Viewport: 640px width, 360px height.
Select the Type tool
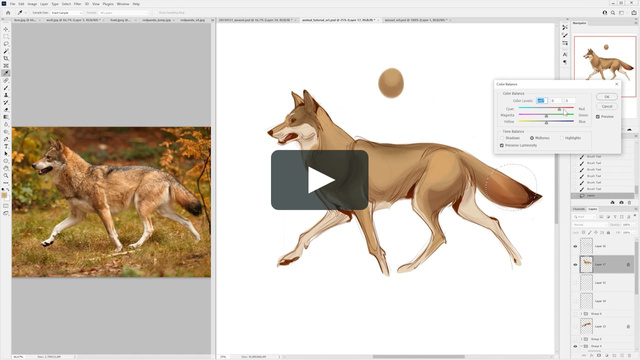pyautogui.click(x=6, y=146)
